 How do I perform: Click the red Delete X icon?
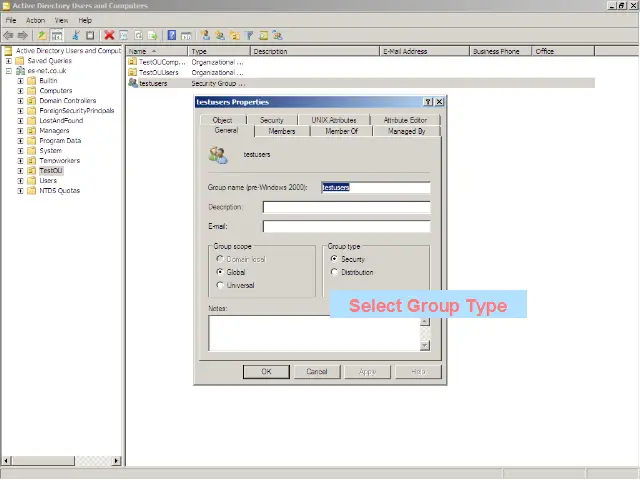(x=109, y=36)
